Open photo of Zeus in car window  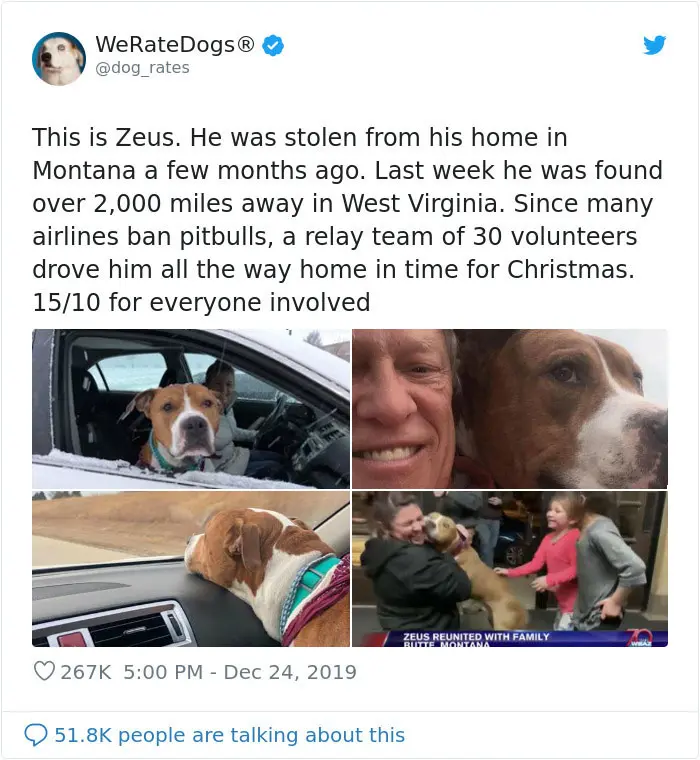(x=191, y=409)
